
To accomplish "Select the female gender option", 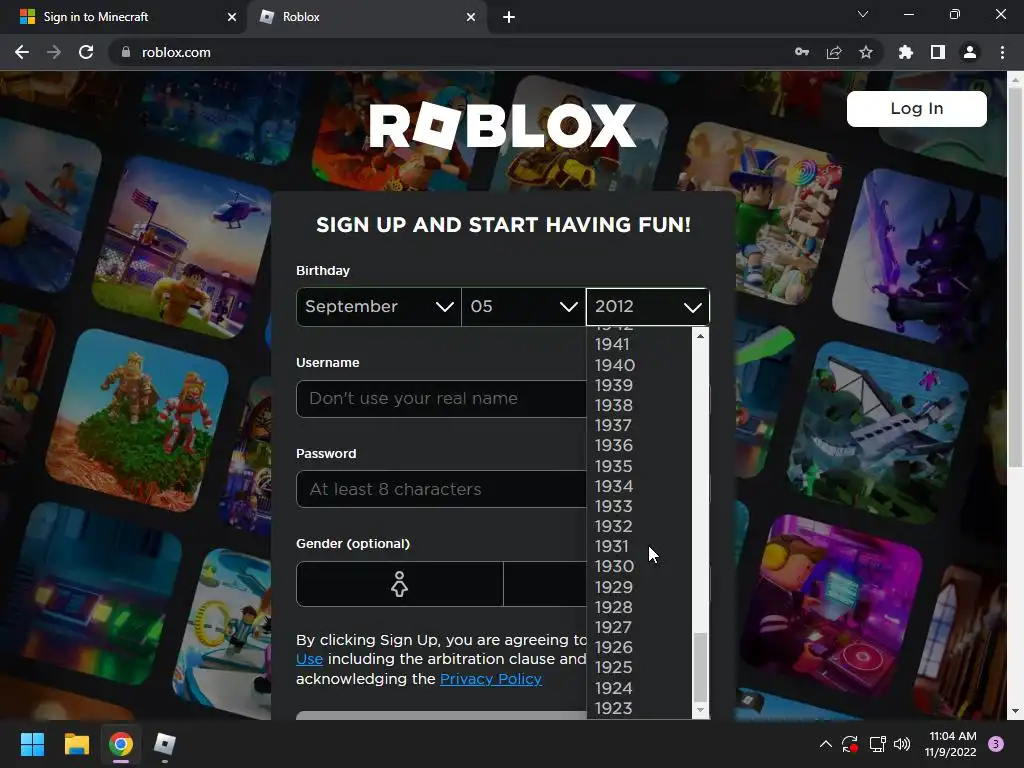I will 400,584.
